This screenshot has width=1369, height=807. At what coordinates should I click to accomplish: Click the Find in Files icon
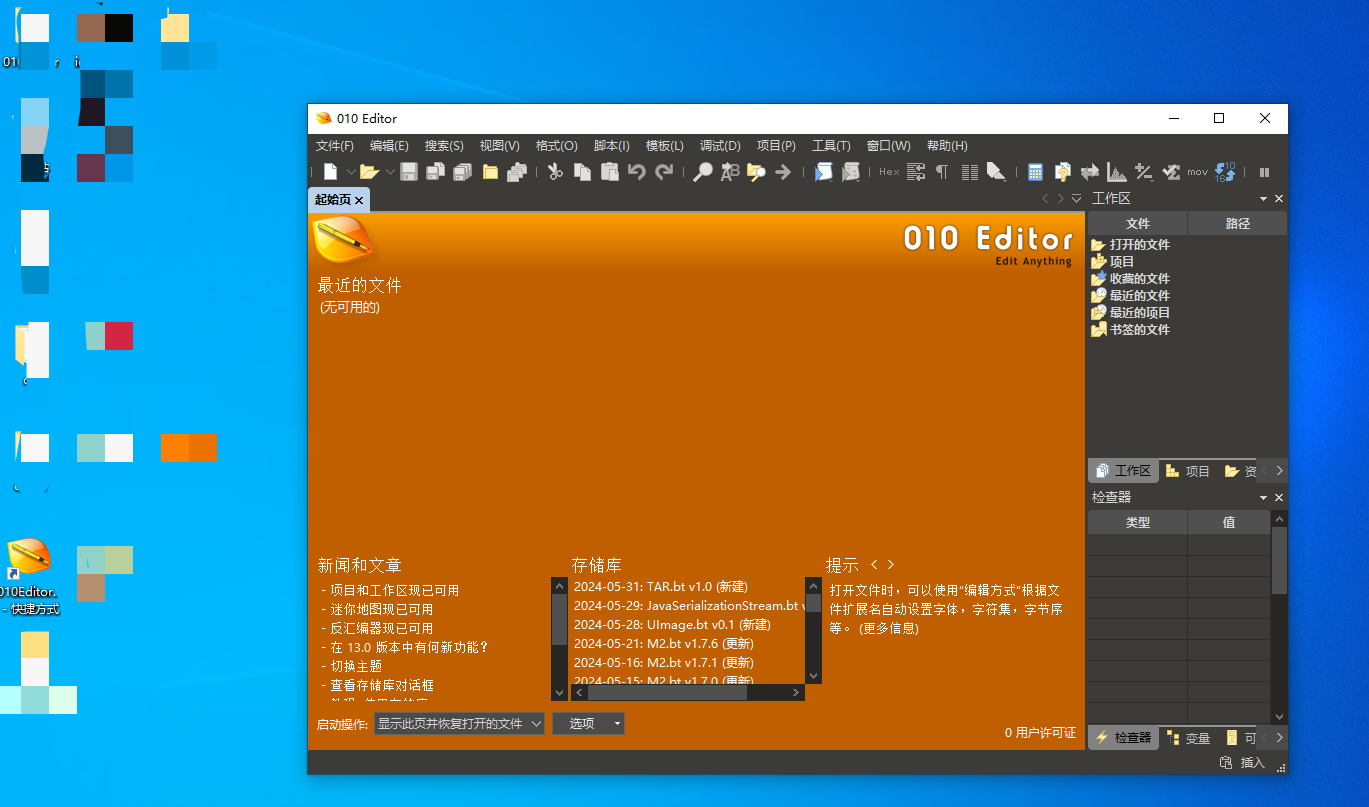point(756,172)
